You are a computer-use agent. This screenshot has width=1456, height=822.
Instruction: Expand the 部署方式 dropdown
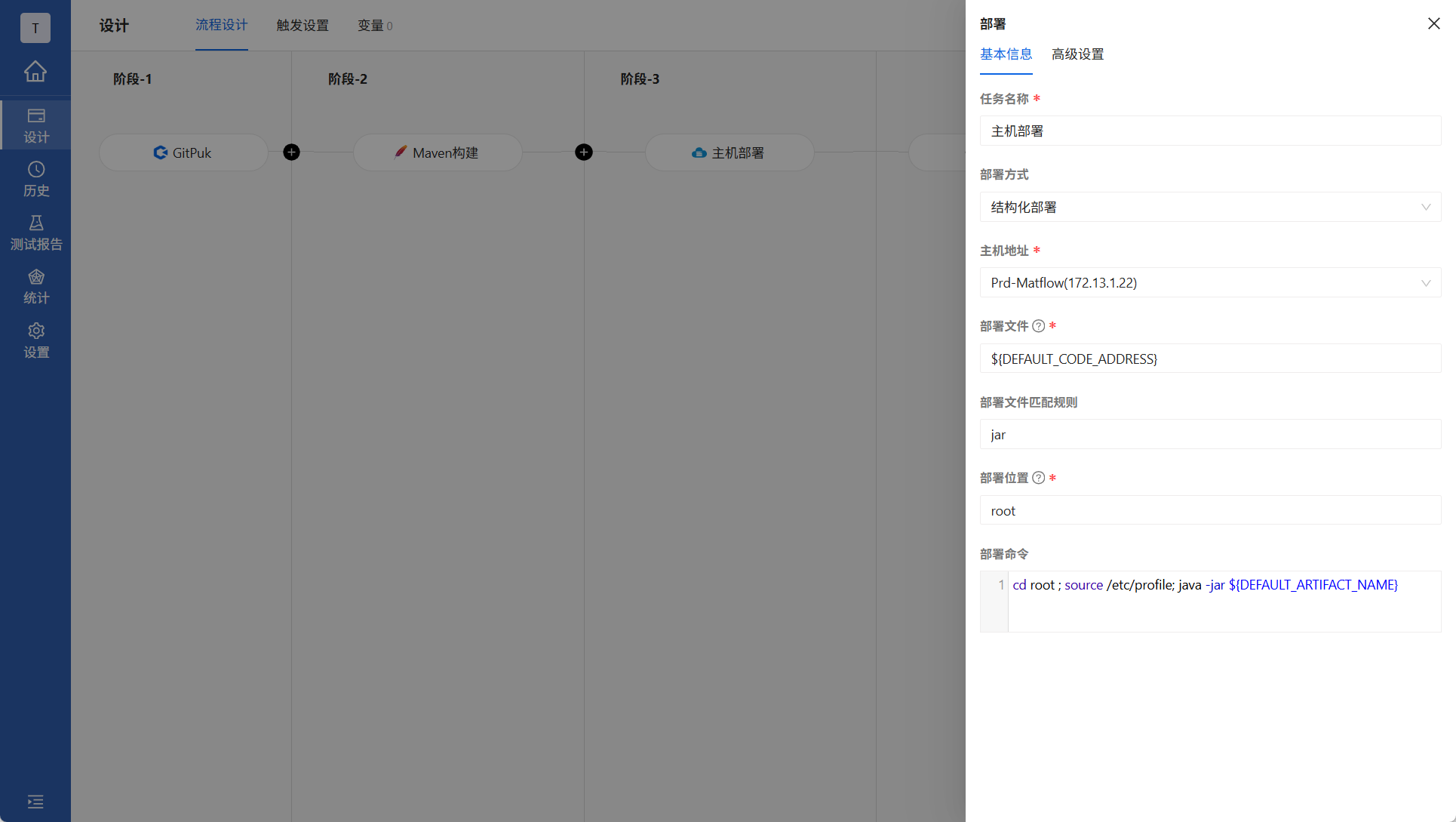[1209, 207]
